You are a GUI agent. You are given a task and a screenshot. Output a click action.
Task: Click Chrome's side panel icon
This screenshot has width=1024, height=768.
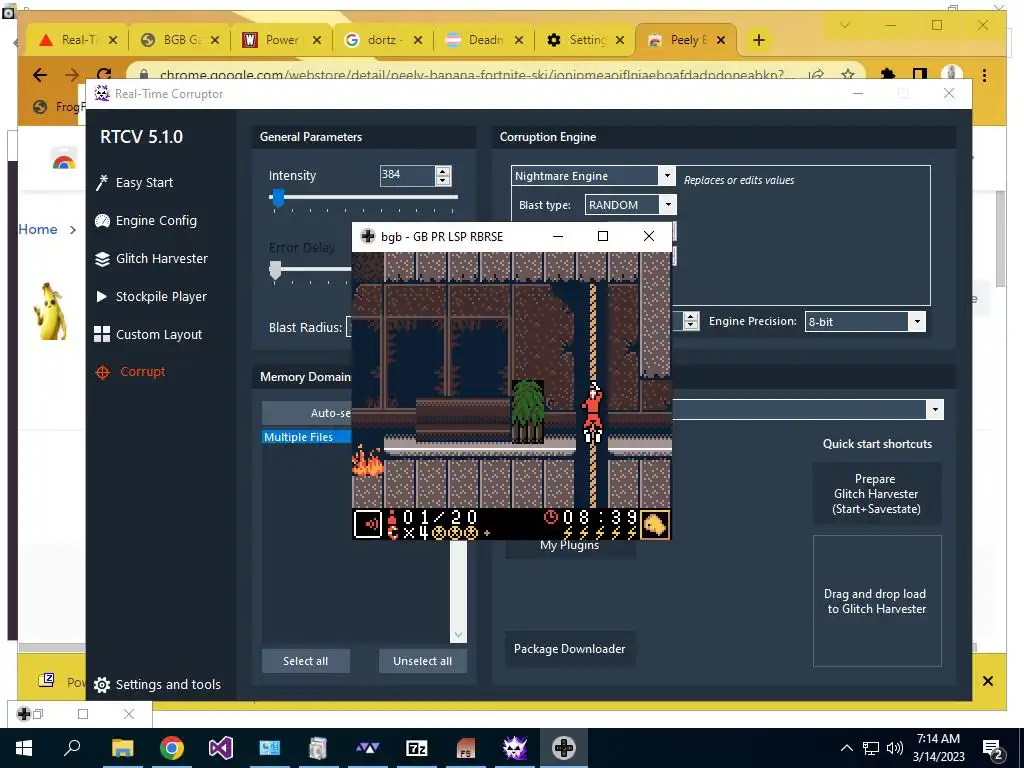(x=920, y=74)
